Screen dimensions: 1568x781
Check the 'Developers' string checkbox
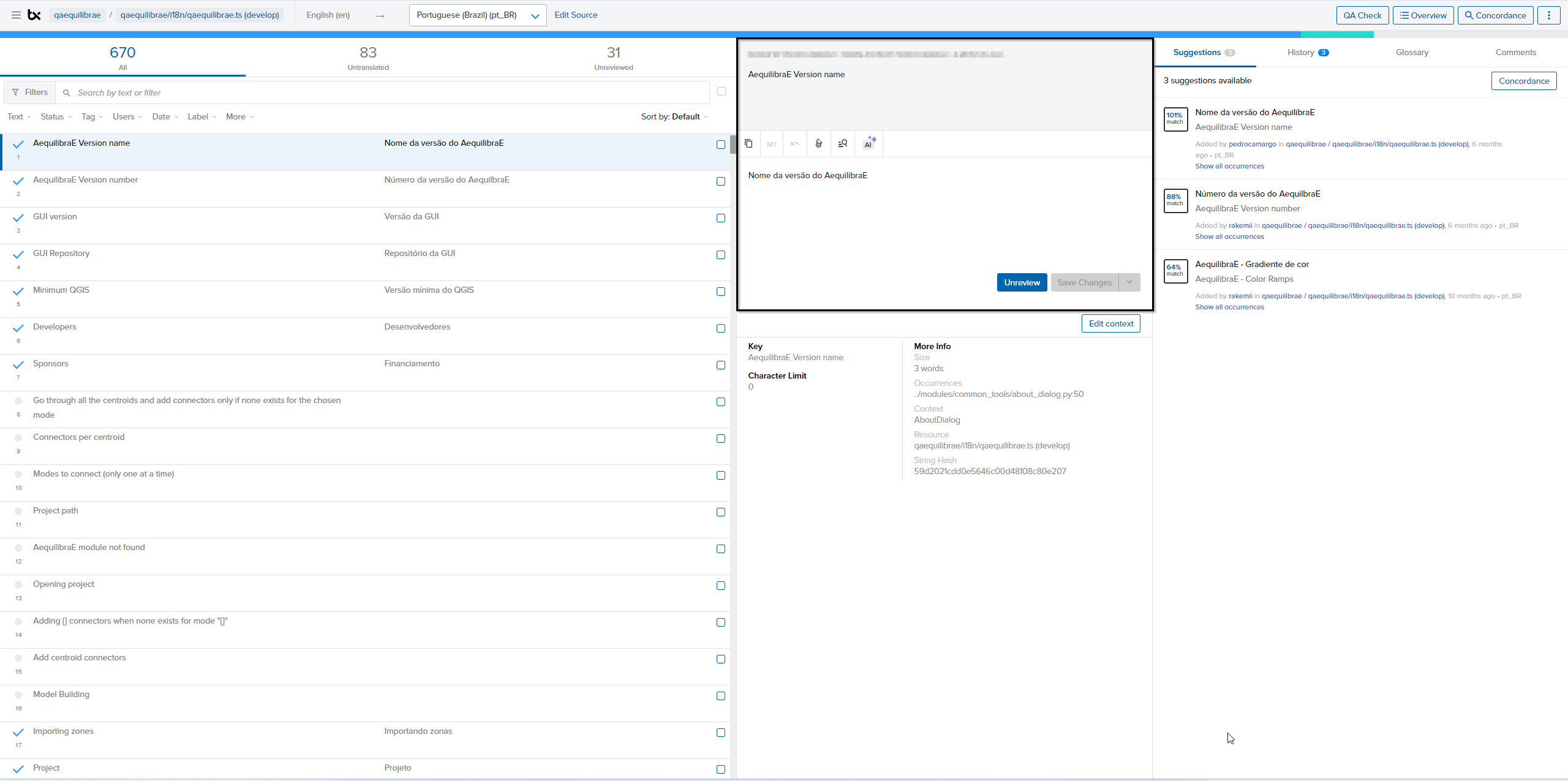721,328
